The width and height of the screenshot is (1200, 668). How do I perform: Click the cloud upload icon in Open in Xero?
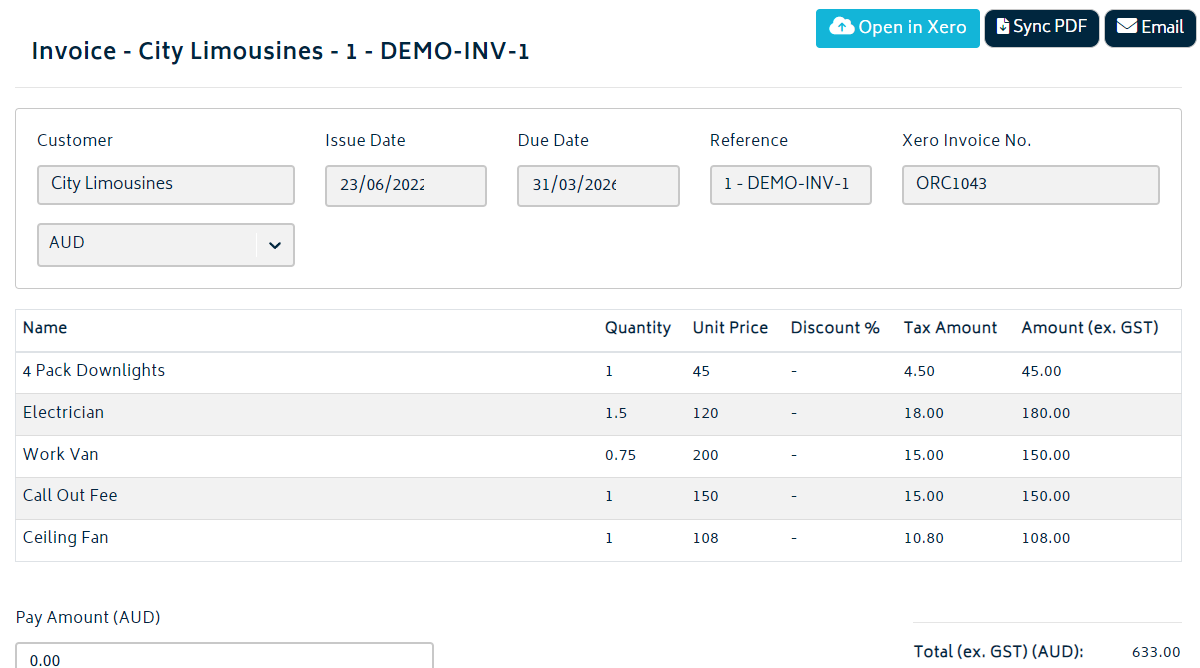coord(842,27)
